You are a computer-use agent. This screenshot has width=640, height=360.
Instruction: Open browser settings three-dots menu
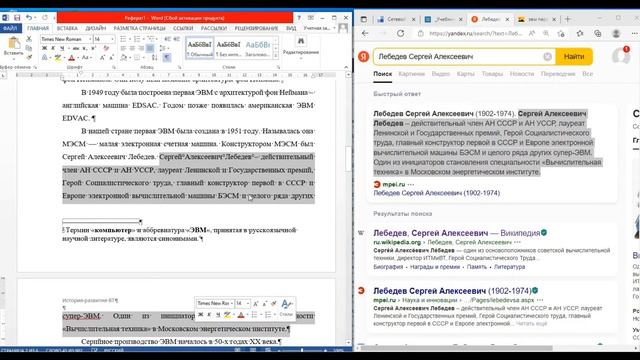[x=635, y=33]
